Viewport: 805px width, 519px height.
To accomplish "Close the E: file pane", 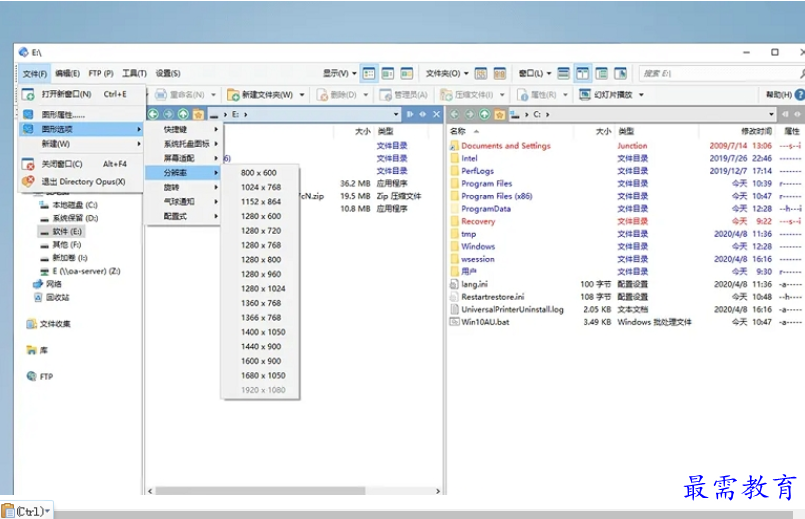I will 436,114.
